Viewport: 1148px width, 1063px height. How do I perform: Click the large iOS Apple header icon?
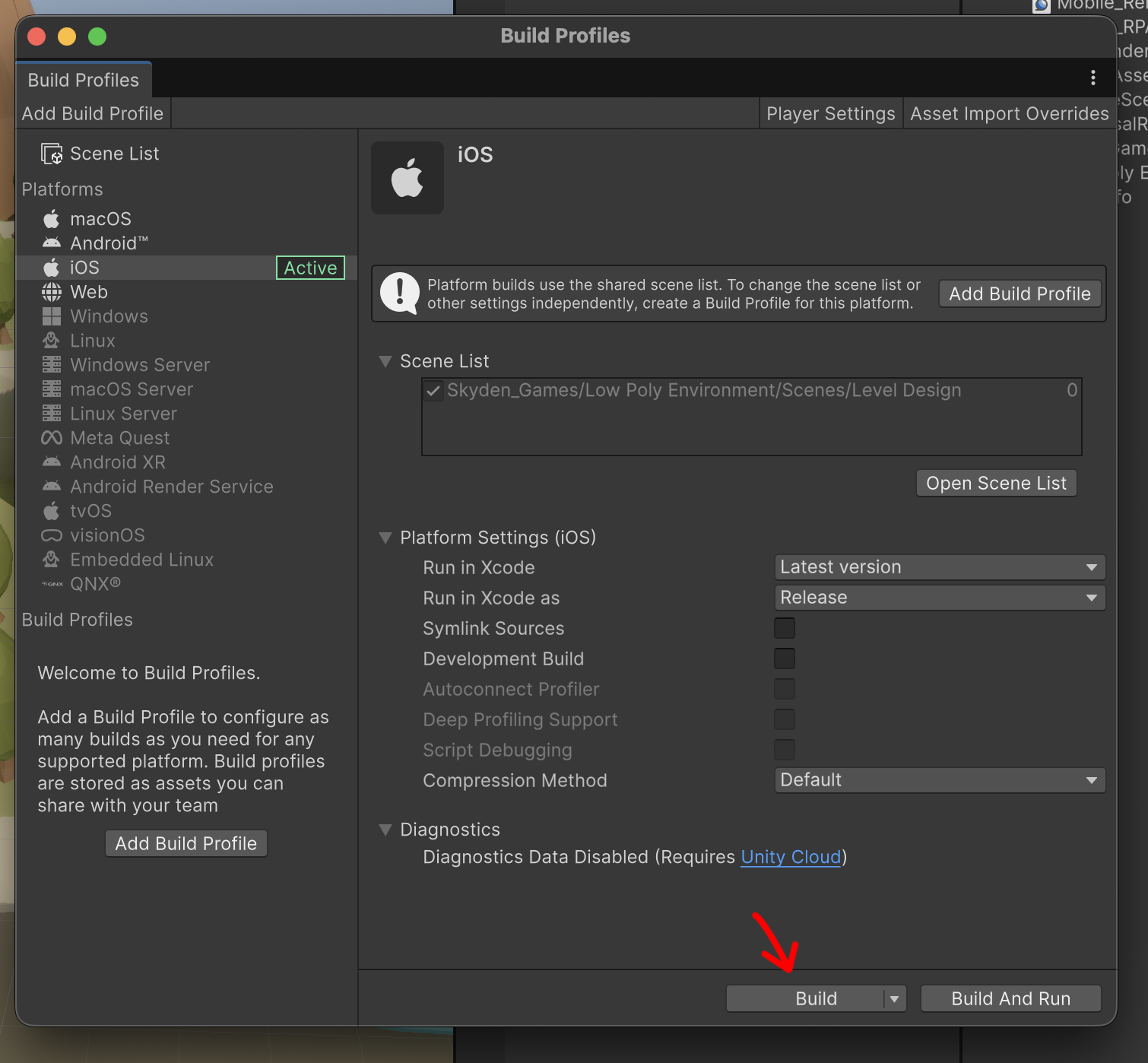[408, 178]
